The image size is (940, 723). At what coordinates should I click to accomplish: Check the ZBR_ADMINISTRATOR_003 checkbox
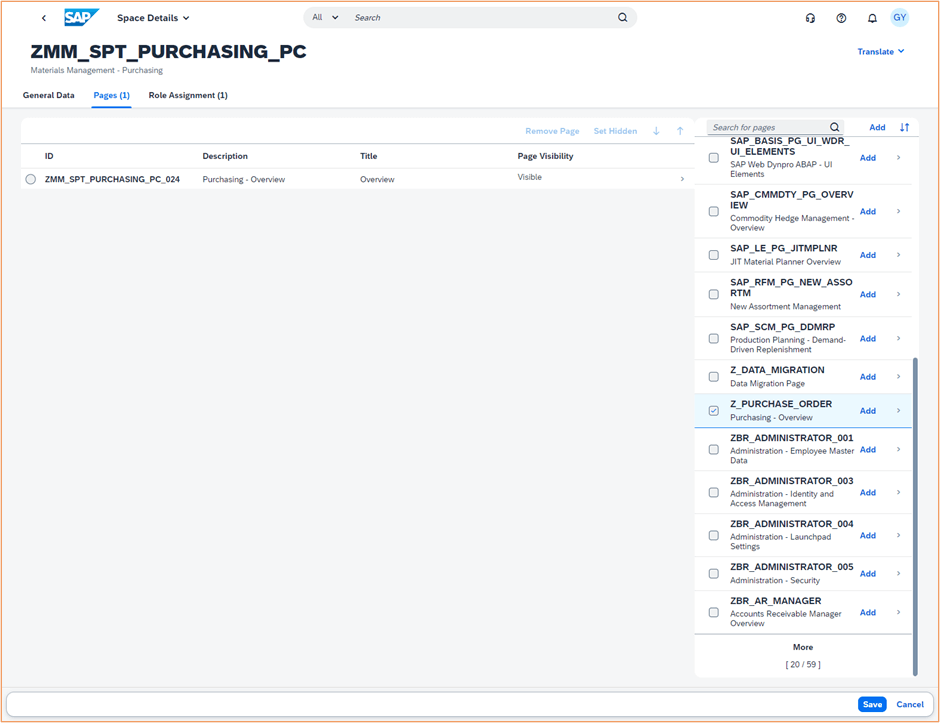[713, 492]
